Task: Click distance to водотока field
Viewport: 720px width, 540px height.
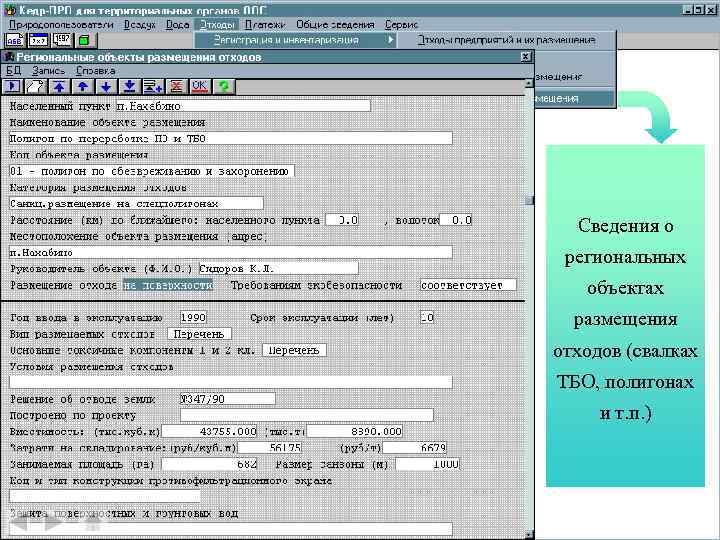Action: [456, 220]
